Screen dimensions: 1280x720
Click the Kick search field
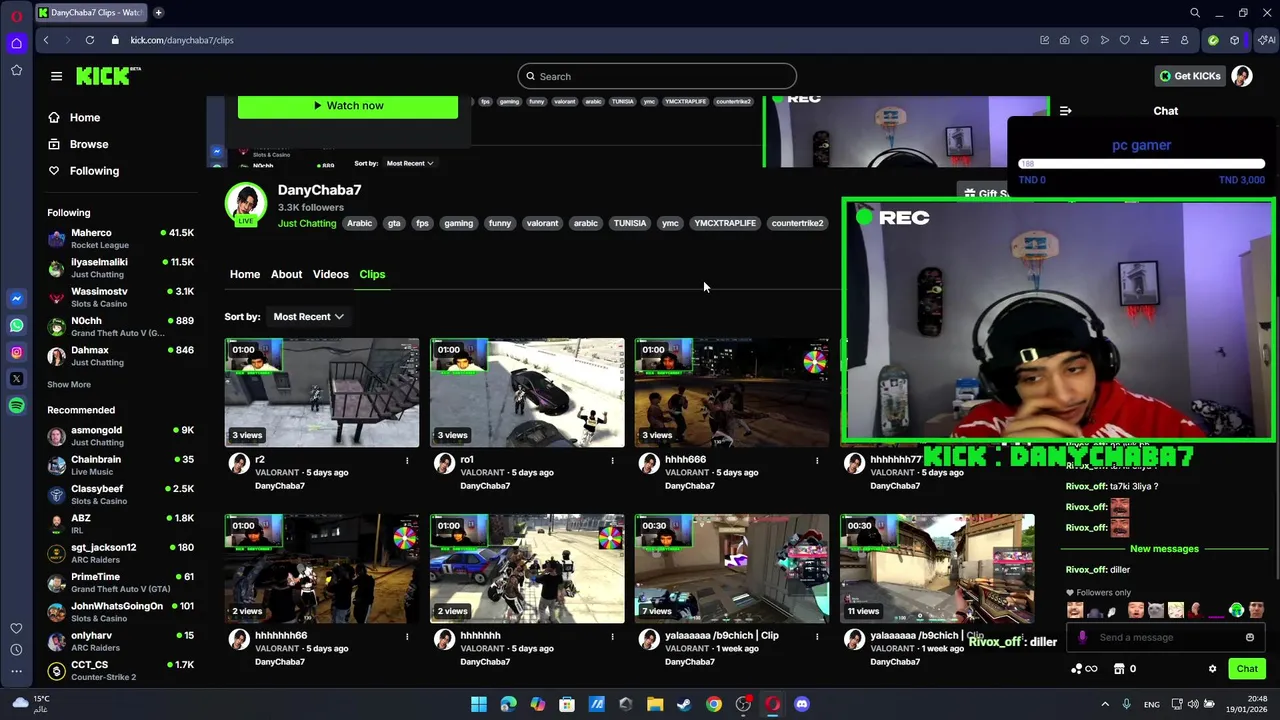coord(657,76)
